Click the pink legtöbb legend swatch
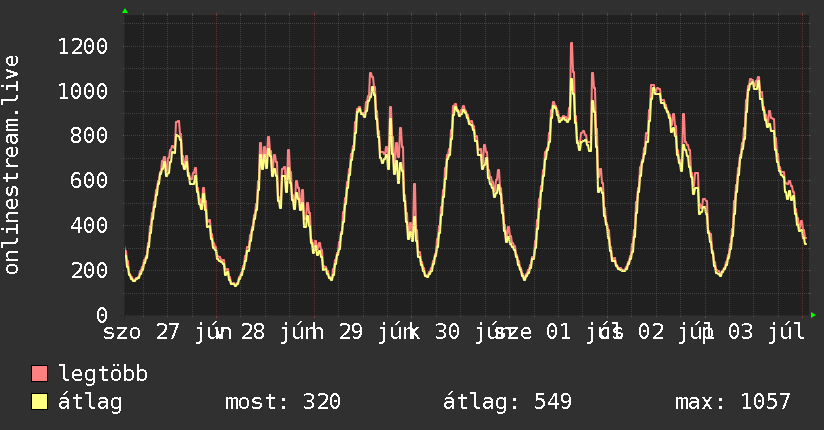This screenshot has width=824, height=430. pos(39,374)
